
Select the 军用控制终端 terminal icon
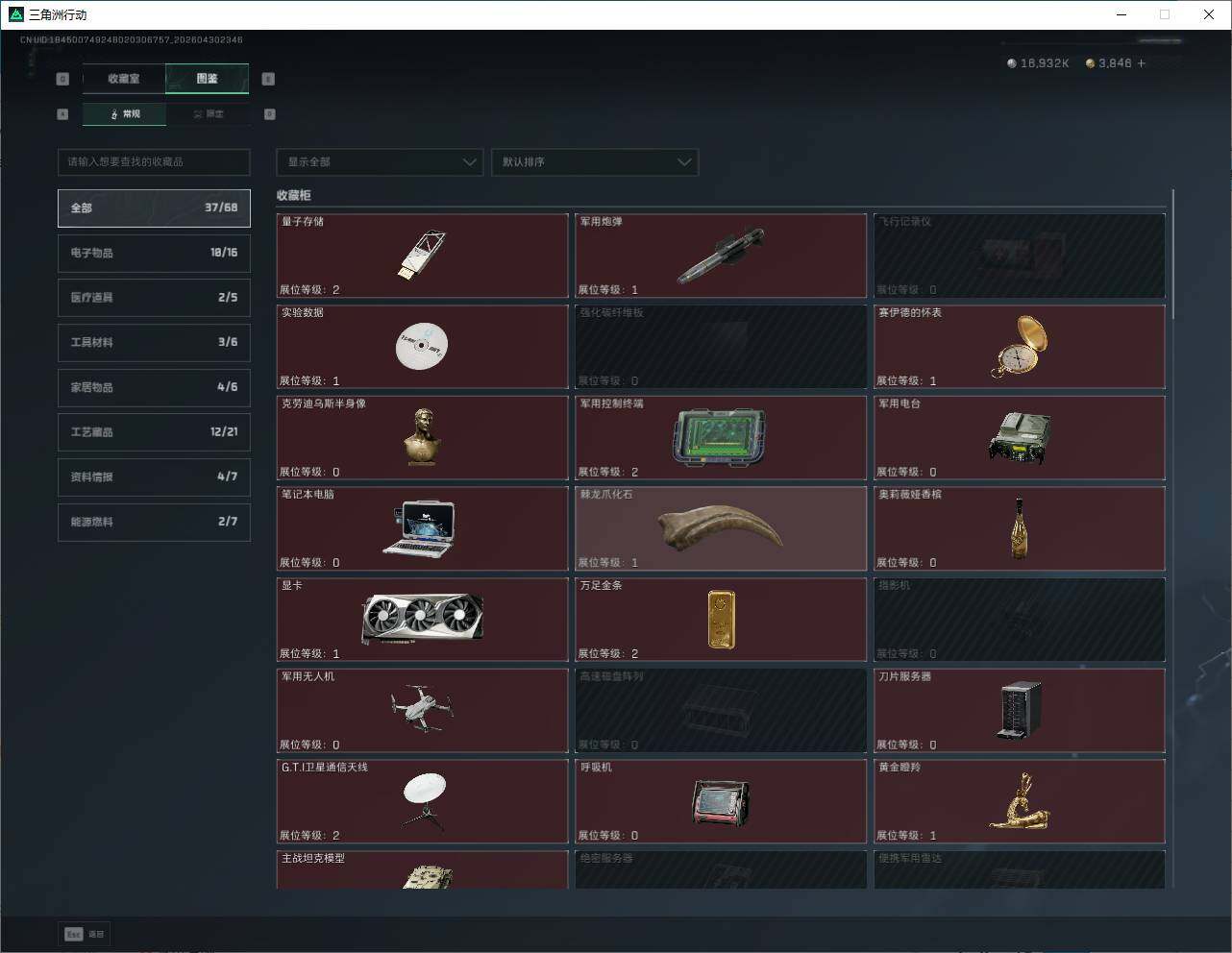pos(721,437)
